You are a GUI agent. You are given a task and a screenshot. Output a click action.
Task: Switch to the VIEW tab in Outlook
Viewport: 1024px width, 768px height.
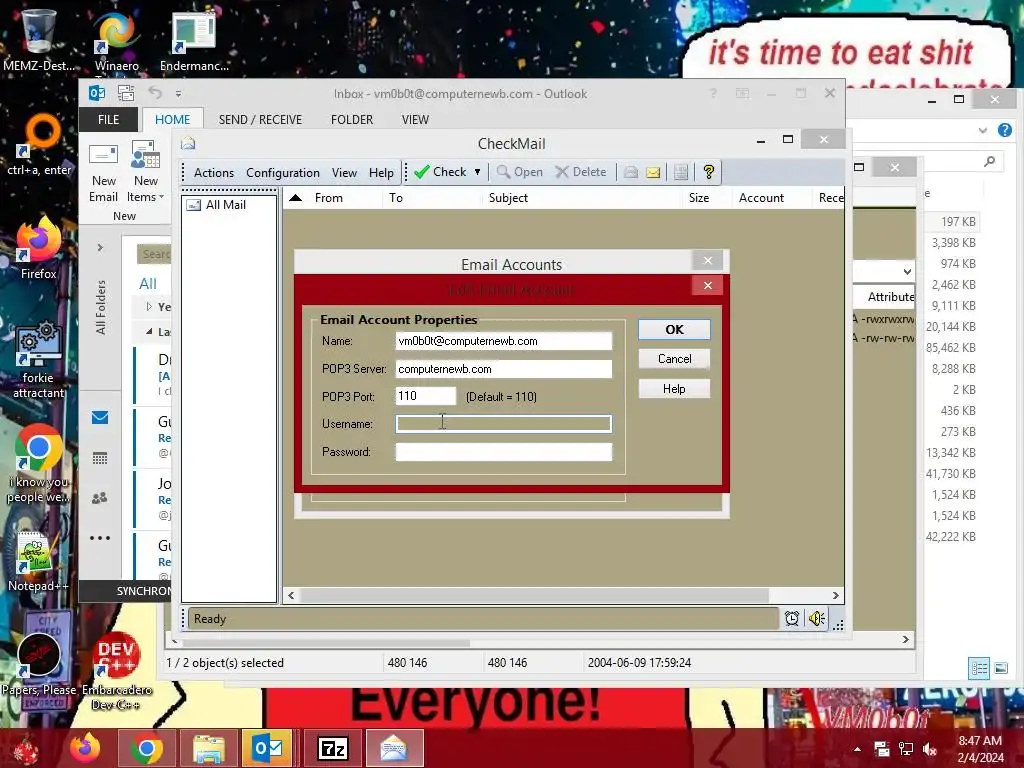[x=415, y=120]
